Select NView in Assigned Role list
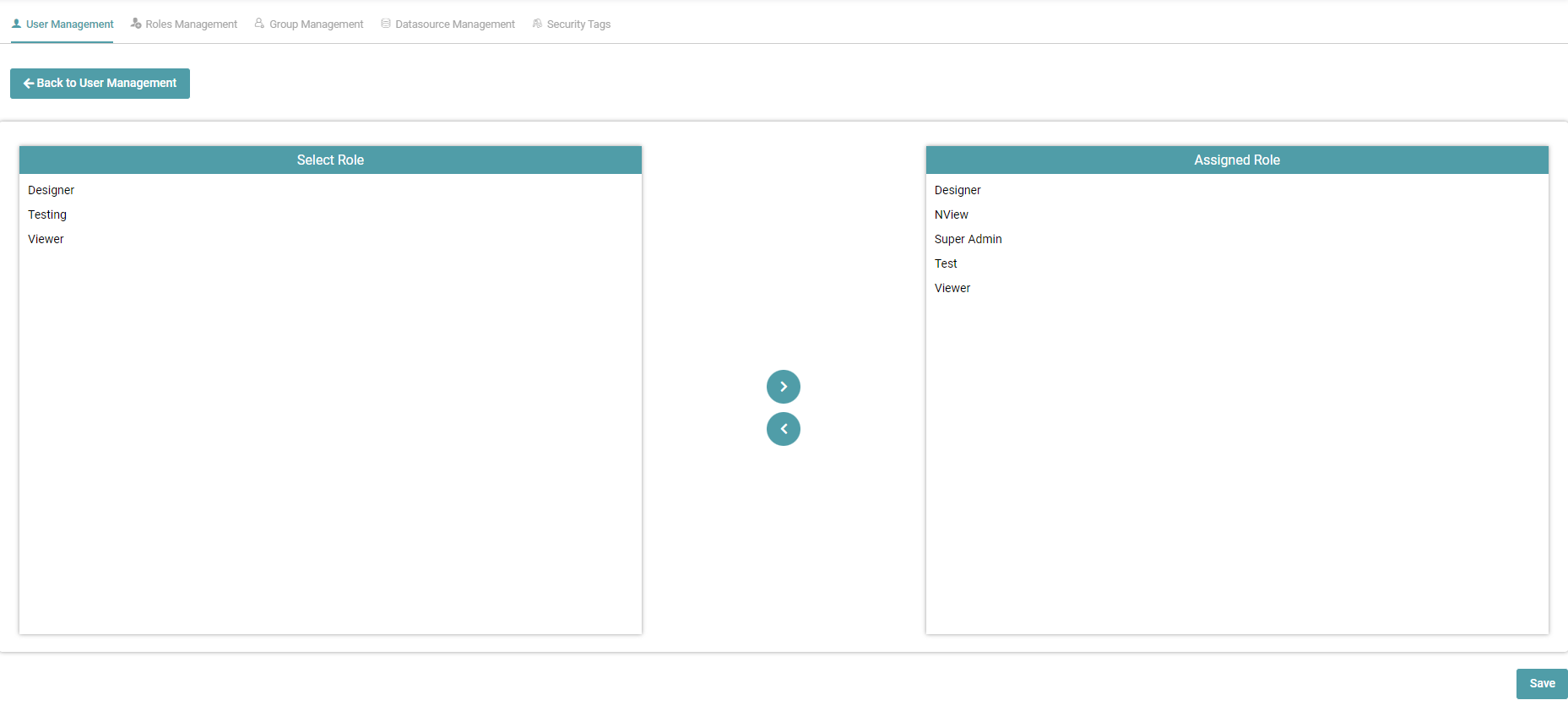Image resolution: width=1568 pixels, height=711 pixels. [952, 215]
